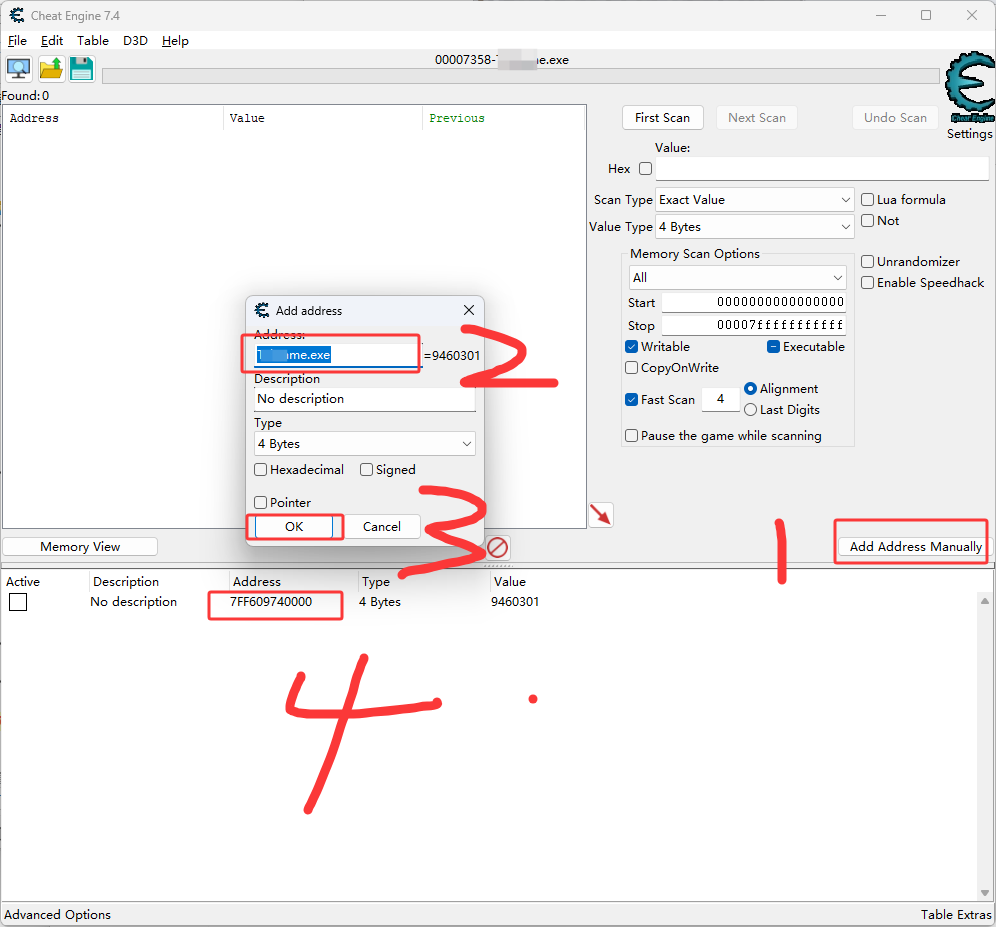Click the red arrow copy-to-address-list icon
Screen dimensions: 996x927
[x=601, y=515]
